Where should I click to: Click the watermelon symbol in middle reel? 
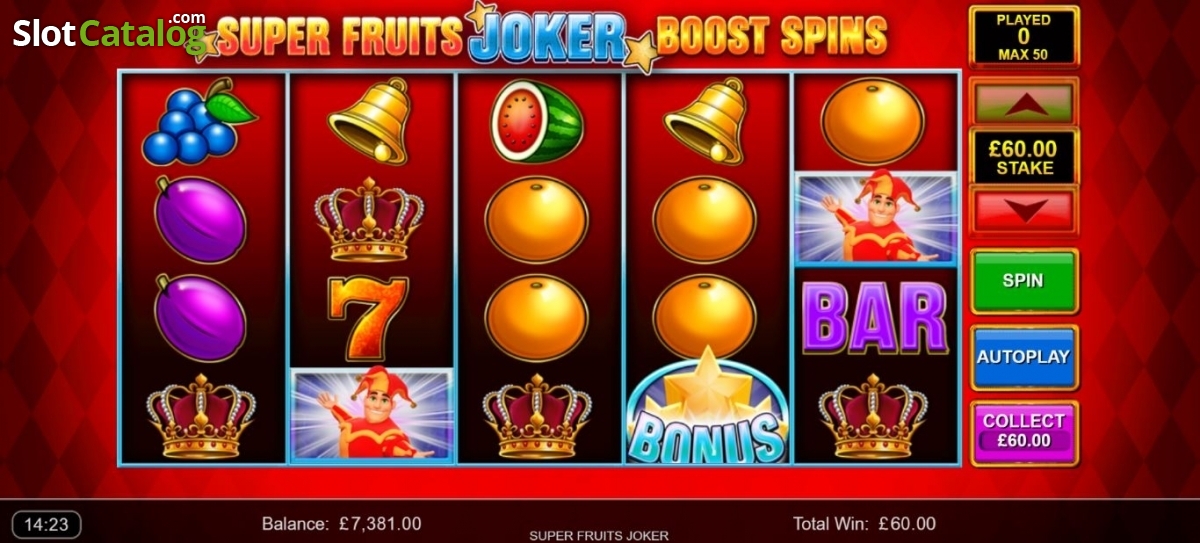[x=537, y=122]
